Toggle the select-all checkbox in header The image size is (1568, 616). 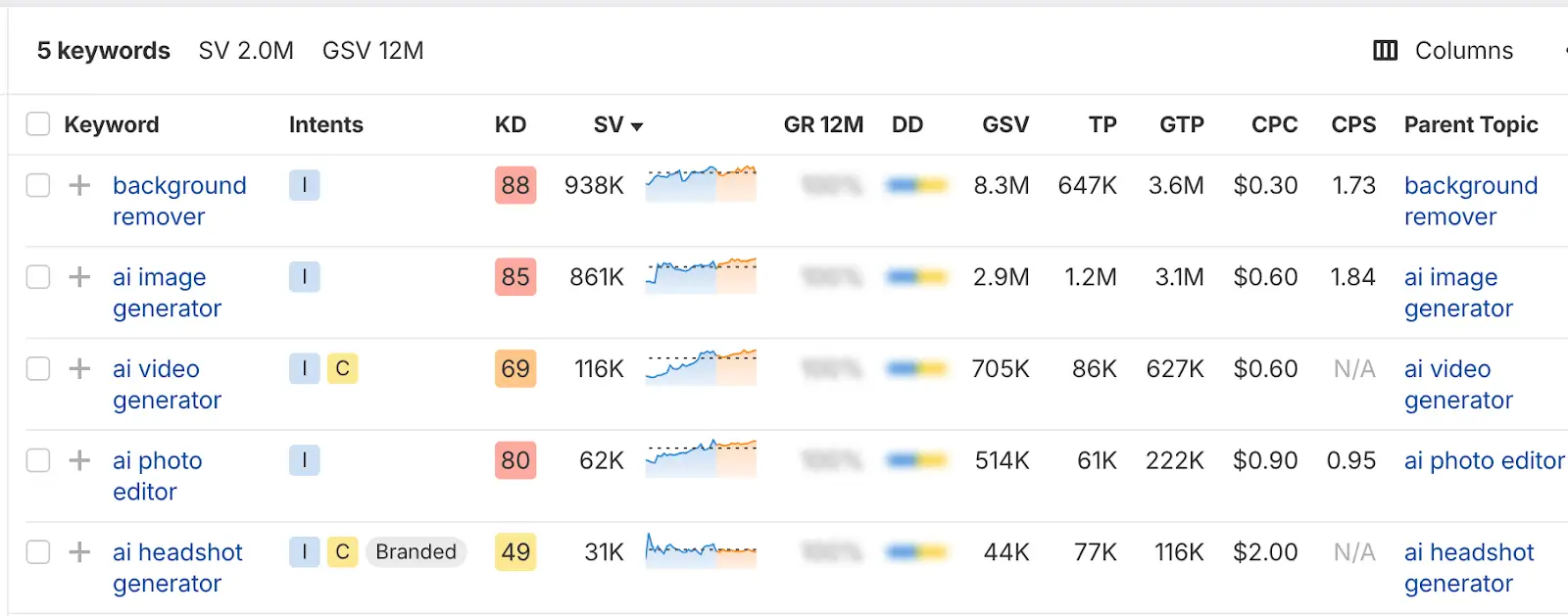tap(38, 124)
